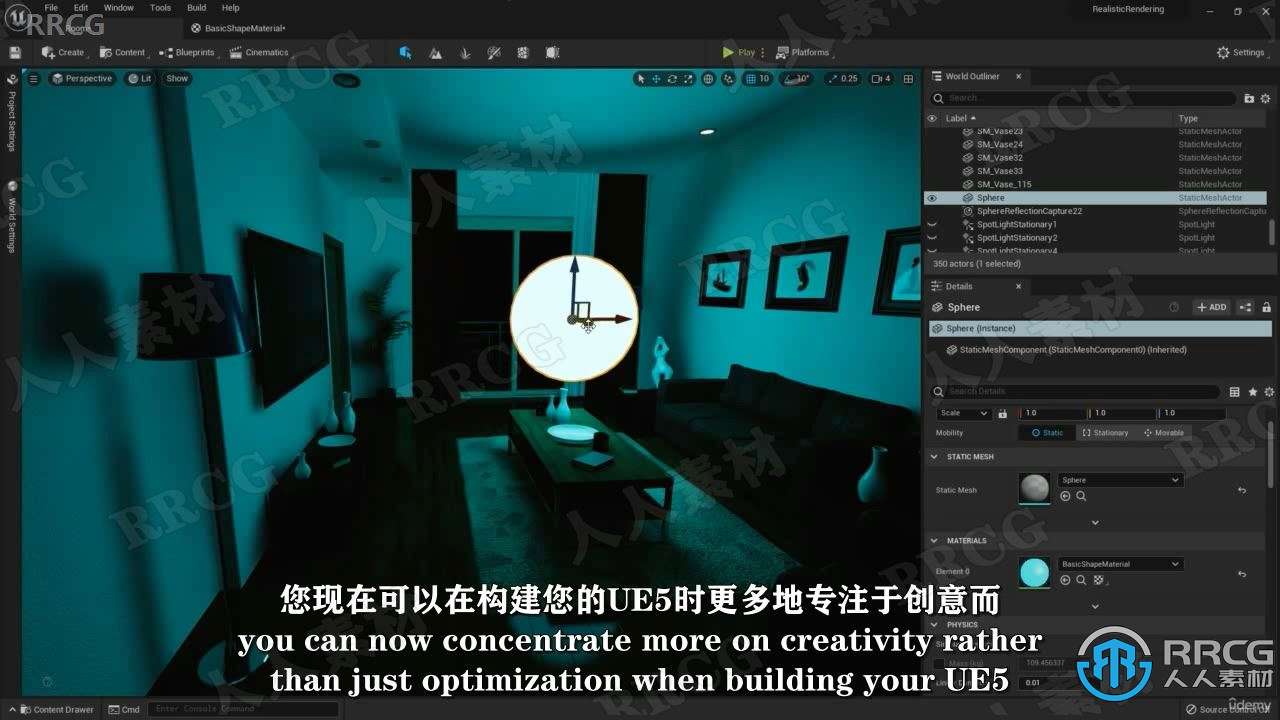Click World Outliner search field
Image resolution: width=1280 pixels, height=720 pixels.
coord(1084,98)
